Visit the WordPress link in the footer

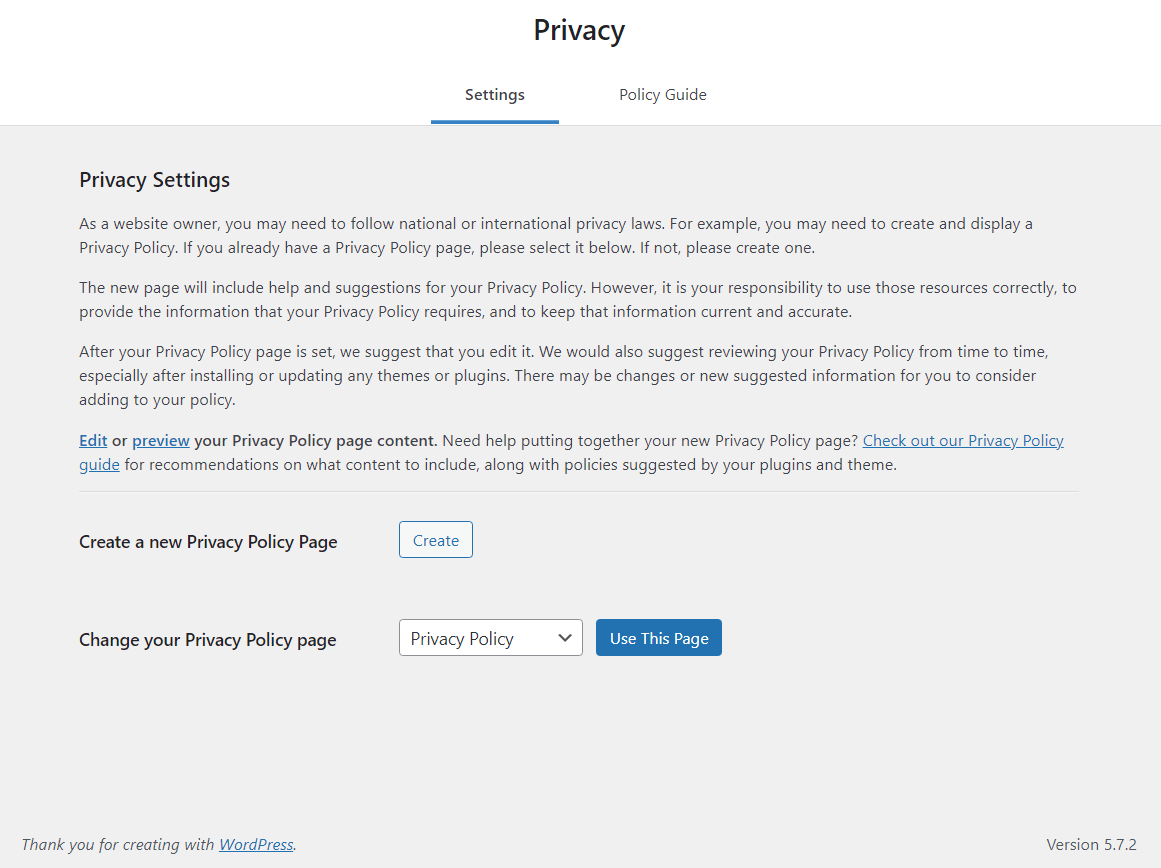255,844
